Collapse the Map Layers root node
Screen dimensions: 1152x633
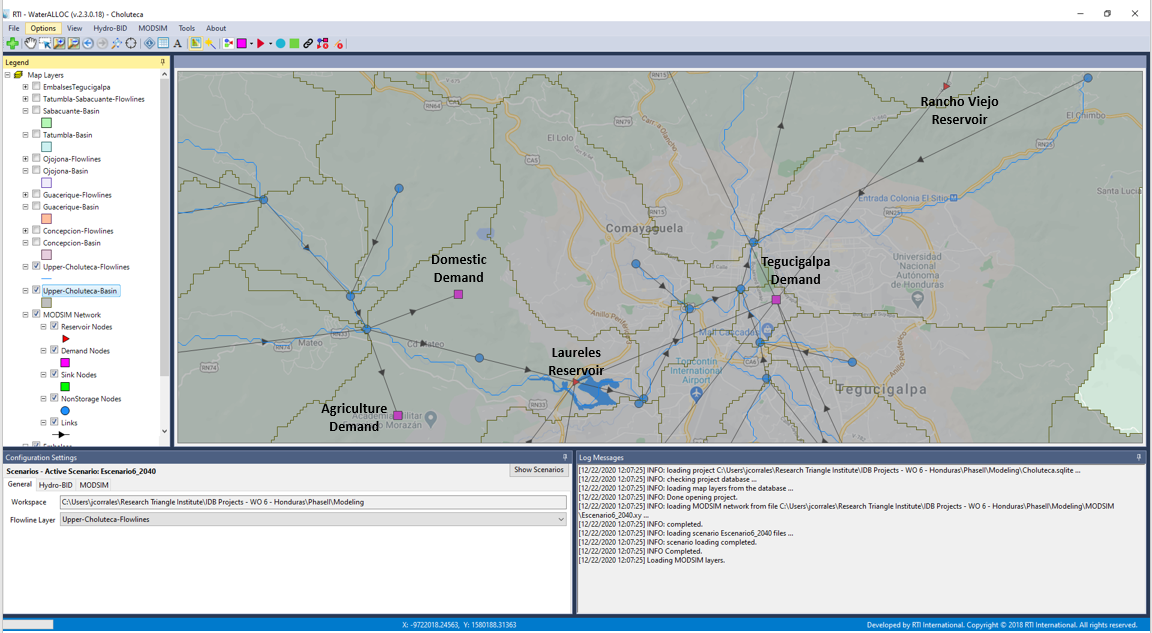coord(8,75)
